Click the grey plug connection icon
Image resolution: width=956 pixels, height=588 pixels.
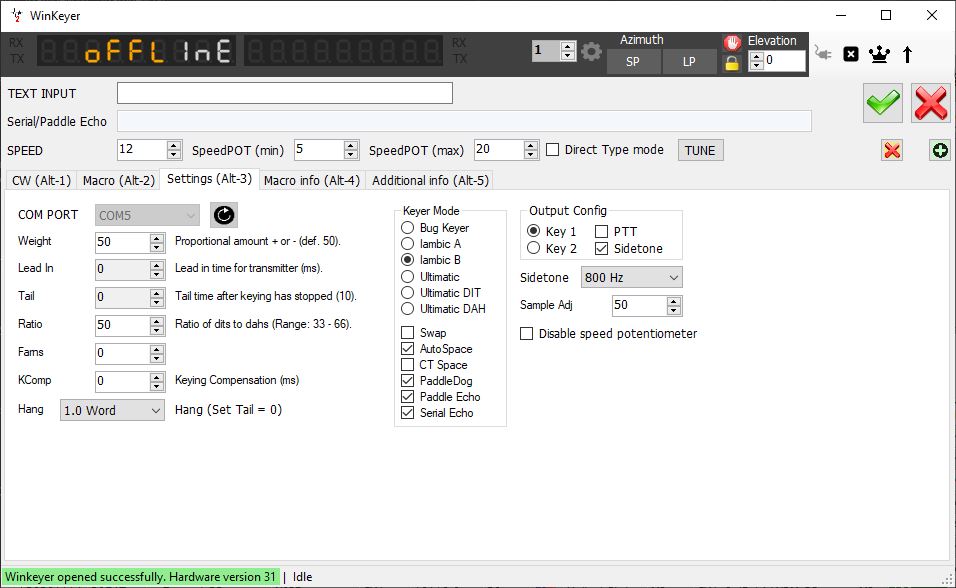point(823,54)
